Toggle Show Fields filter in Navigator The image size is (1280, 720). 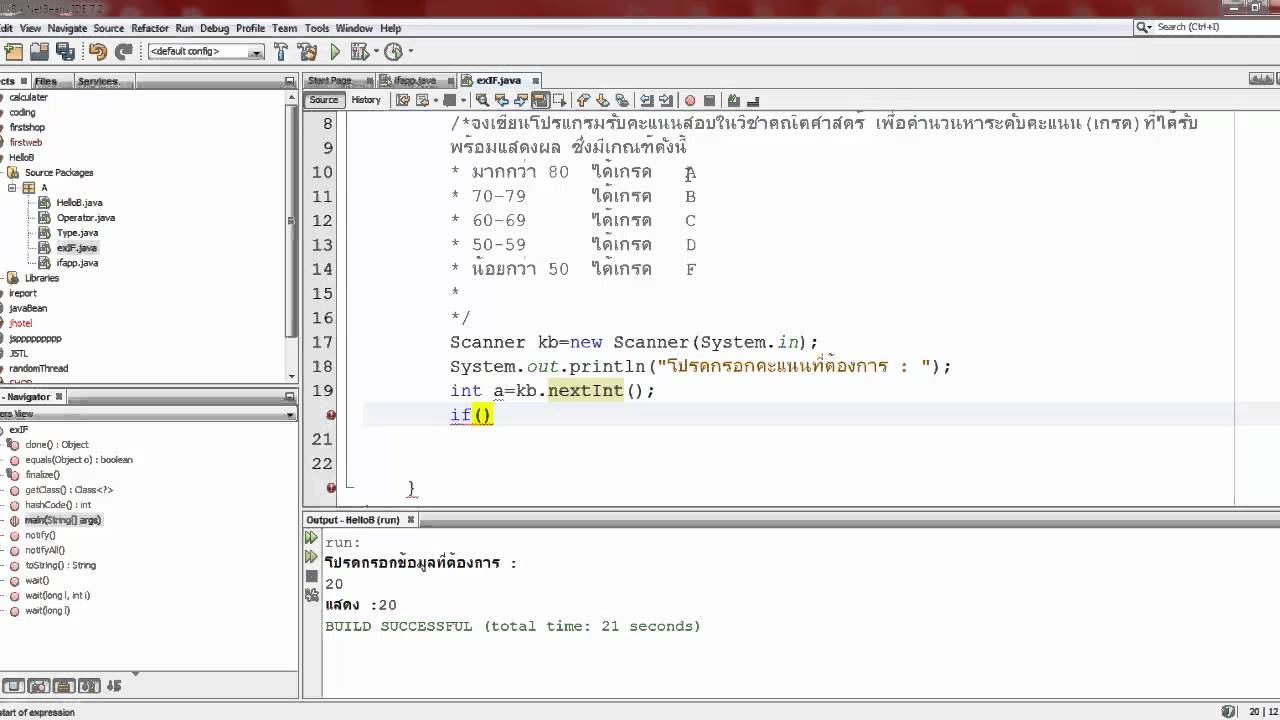point(38,686)
